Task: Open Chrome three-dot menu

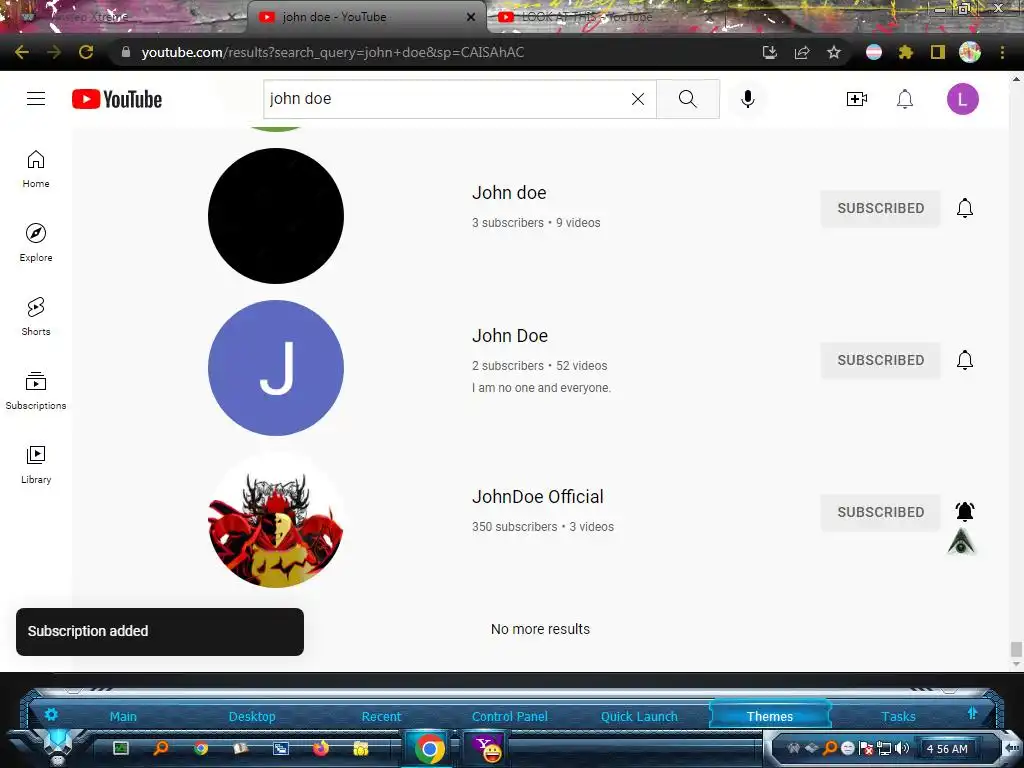Action: 1002,52
